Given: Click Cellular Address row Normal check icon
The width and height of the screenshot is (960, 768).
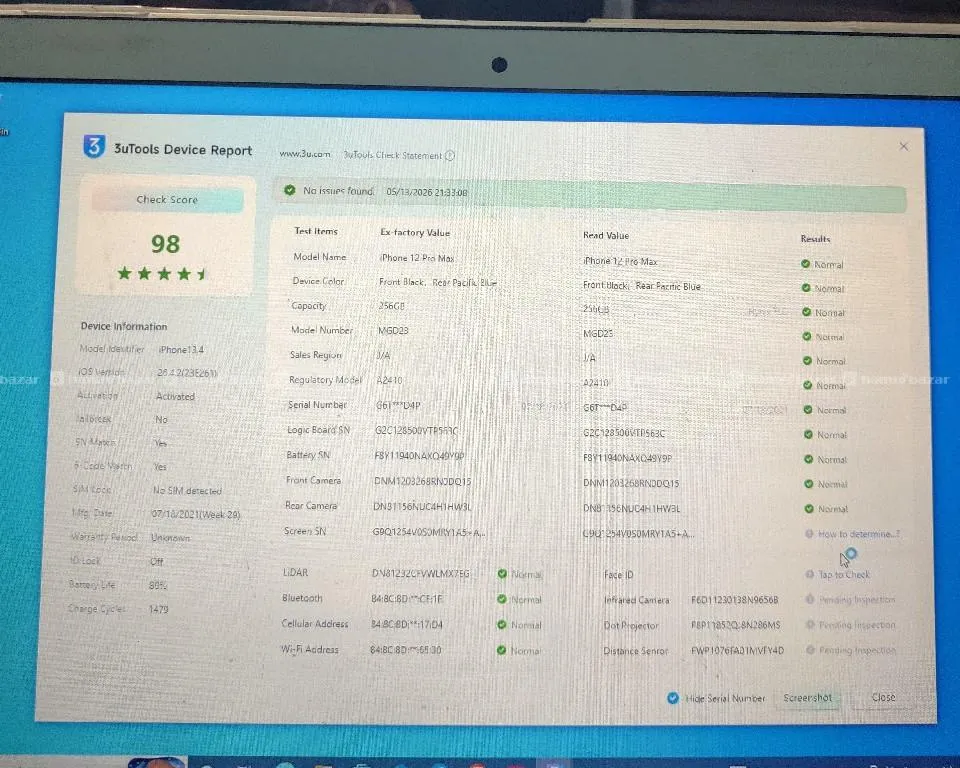Looking at the screenshot, I should (x=502, y=625).
